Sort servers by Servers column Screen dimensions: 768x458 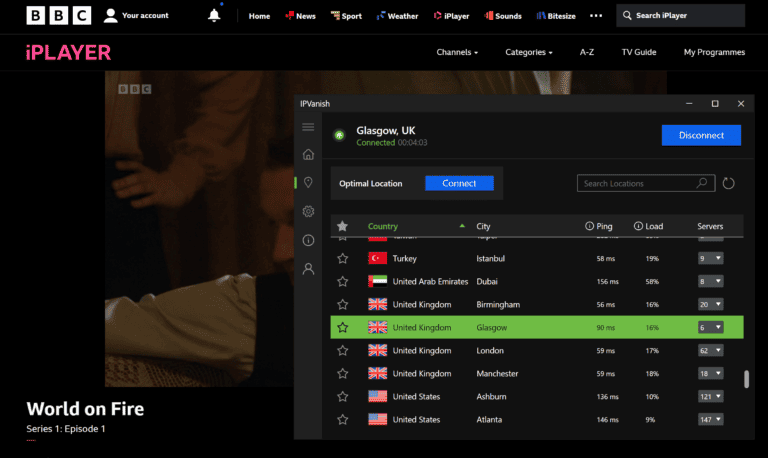[710, 226]
